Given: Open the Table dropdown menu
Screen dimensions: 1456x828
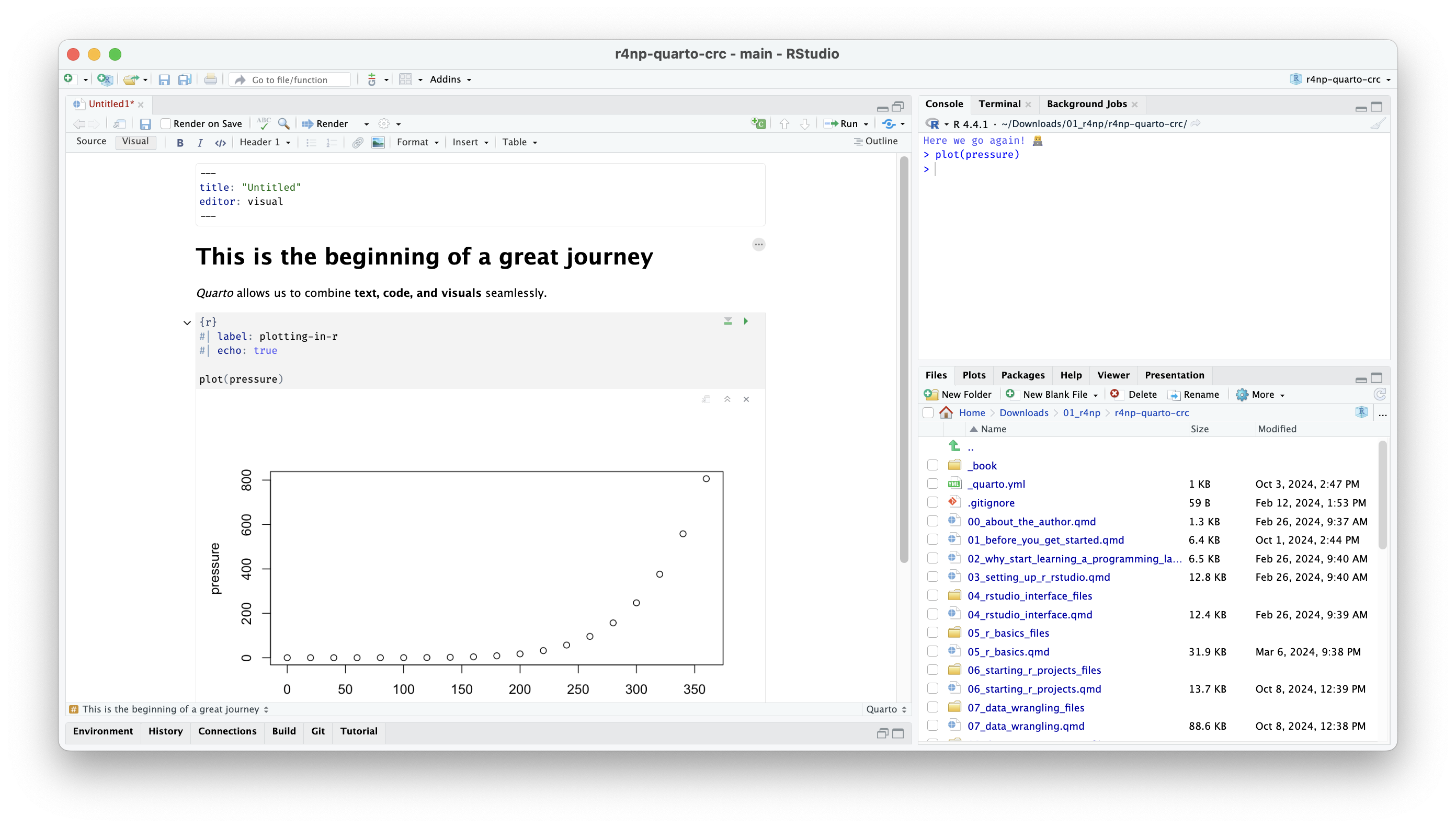Looking at the screenshot, I should coord(519,142).
